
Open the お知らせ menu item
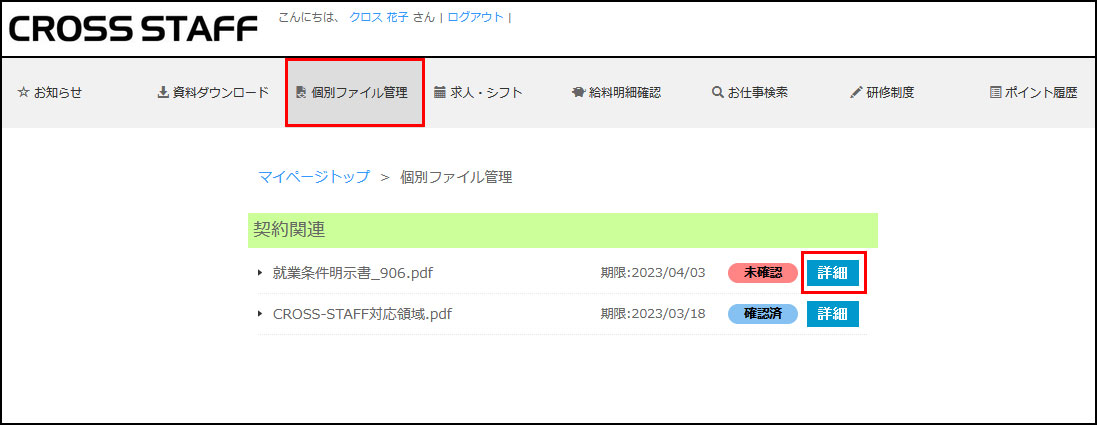pyautogui.click(x=50, y=92)
